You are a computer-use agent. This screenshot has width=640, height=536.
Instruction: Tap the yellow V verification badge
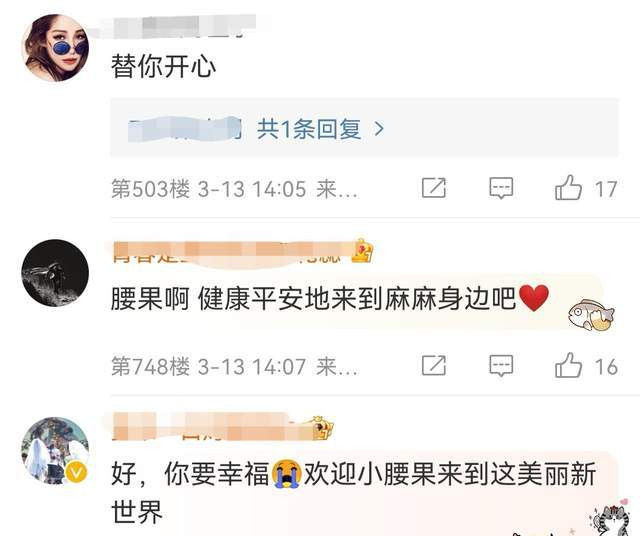pos(76,473)
